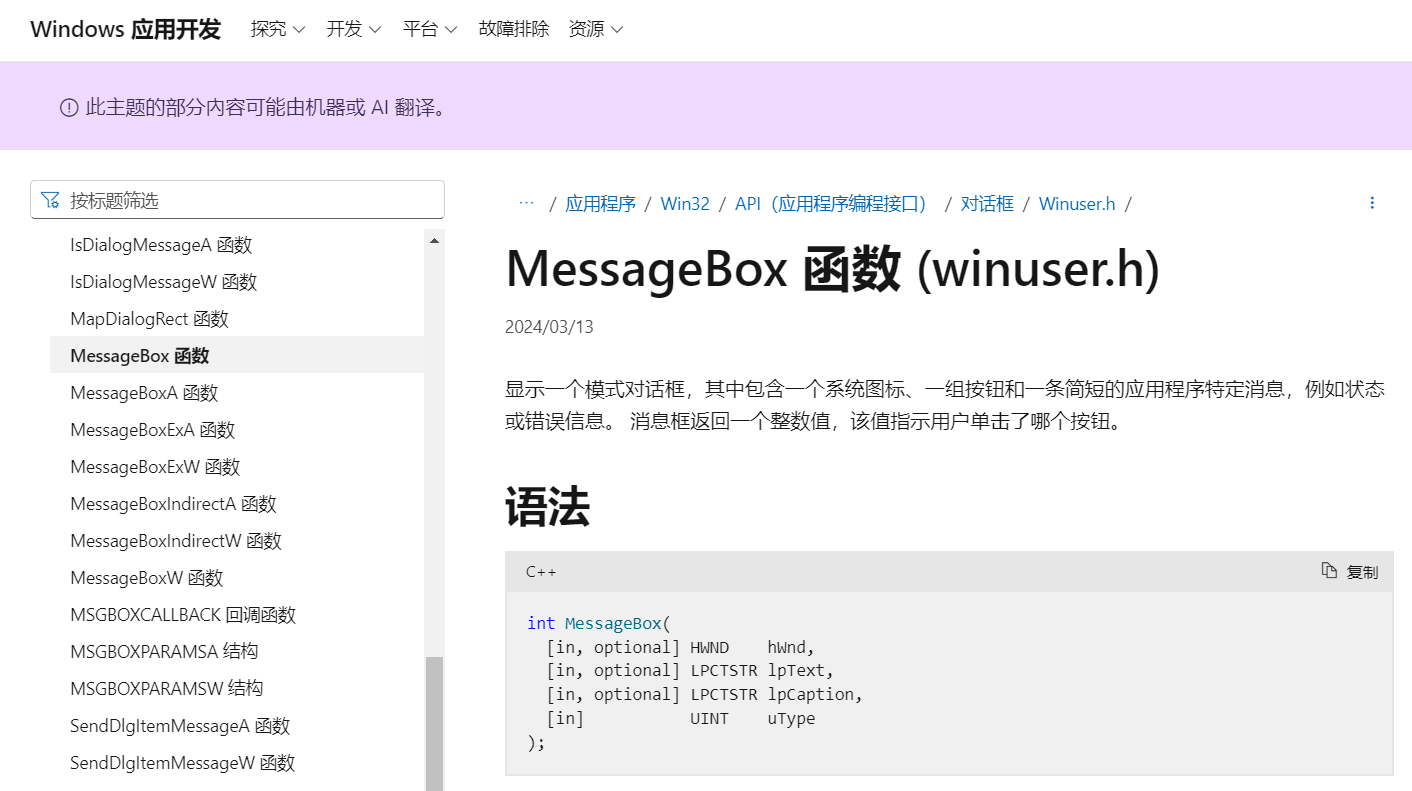1412x791 pixels.
Task: Open the vertical three-dots more actions menu
Action: click(x=1372, y=203)
